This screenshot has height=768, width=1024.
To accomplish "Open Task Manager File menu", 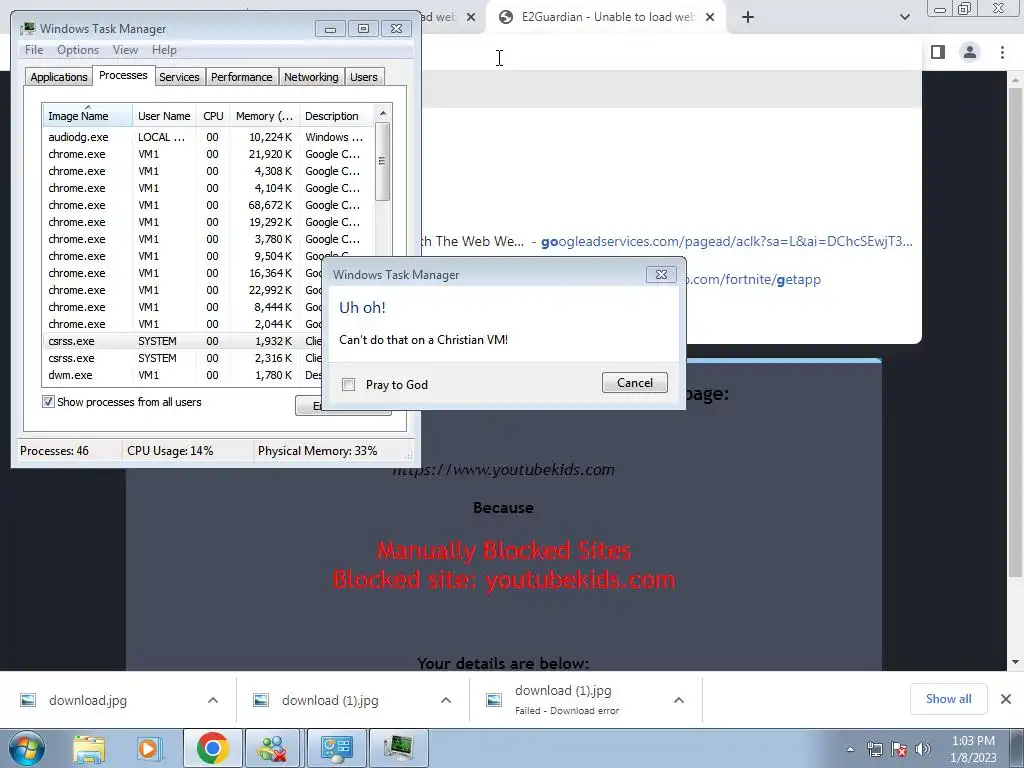I will pos(34,50).
